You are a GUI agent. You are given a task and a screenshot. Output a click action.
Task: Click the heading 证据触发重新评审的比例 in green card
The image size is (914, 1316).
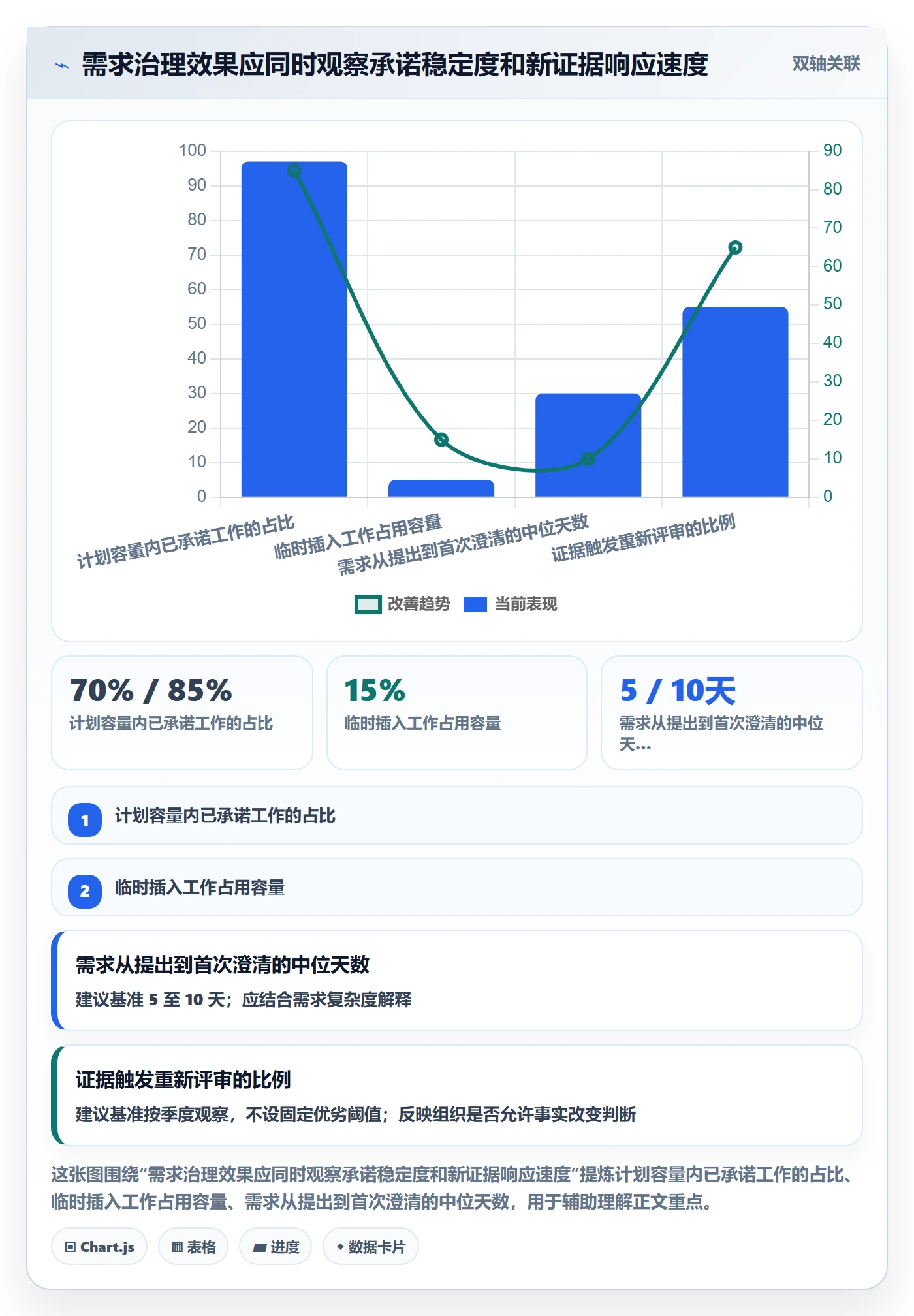coord(183,1080)
